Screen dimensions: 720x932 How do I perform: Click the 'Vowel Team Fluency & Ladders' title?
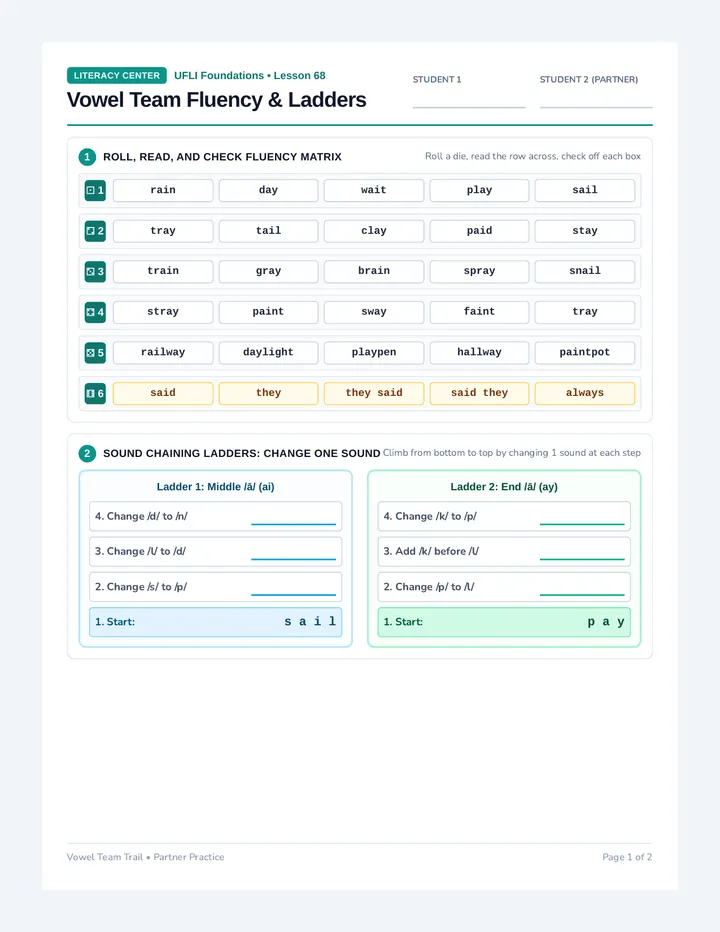pos(216,100)
